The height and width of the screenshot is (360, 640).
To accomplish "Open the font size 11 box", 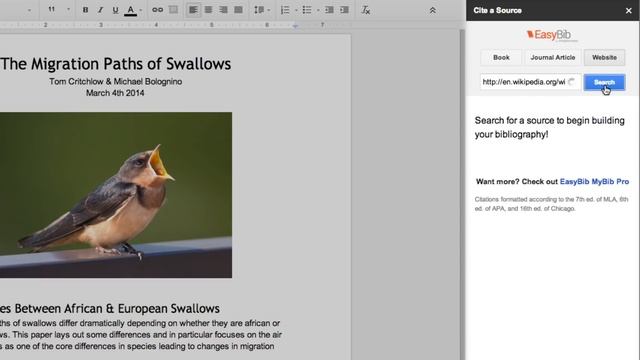I will (x=51, y=9).
